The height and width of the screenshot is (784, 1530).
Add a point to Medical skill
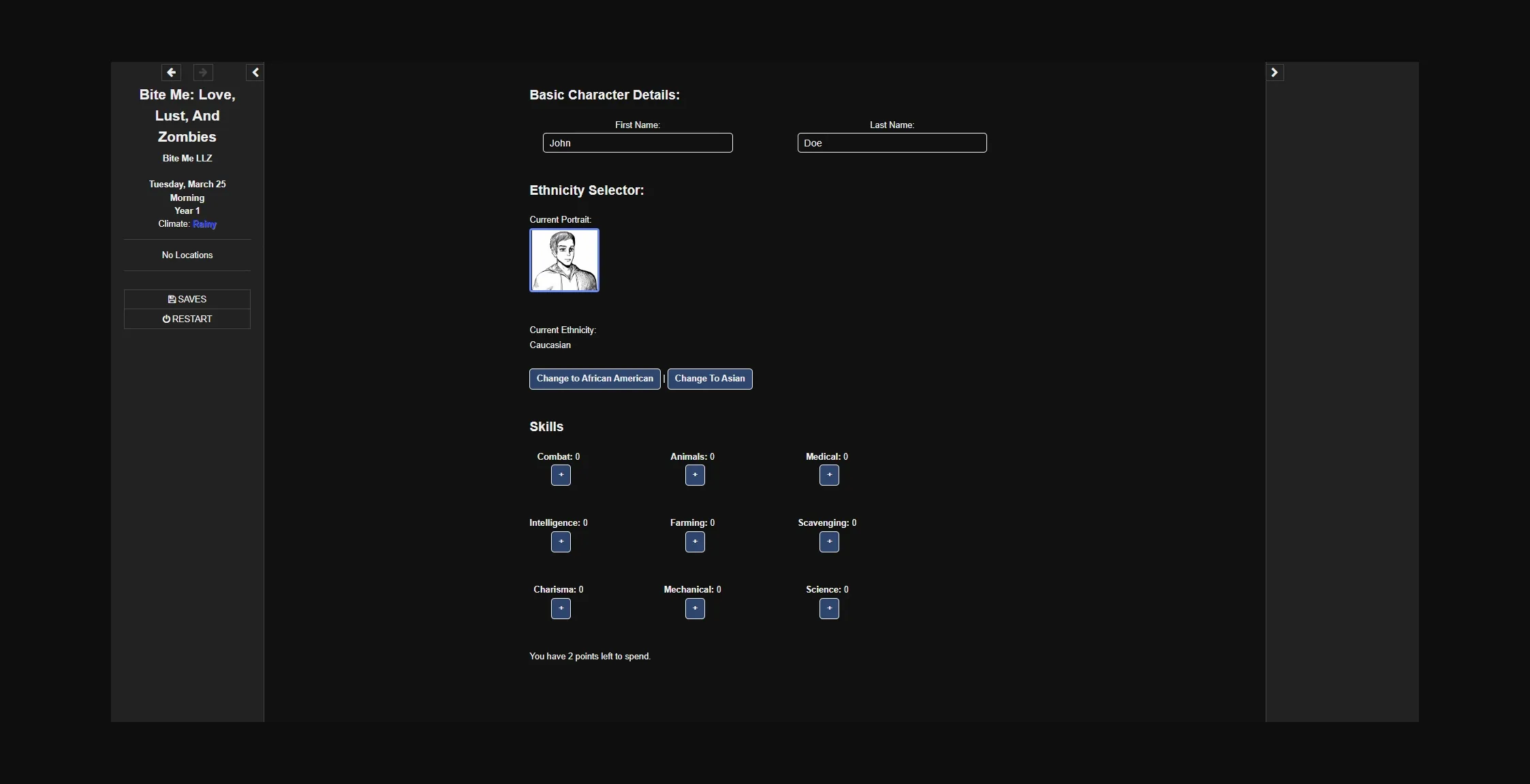point(829,475)
